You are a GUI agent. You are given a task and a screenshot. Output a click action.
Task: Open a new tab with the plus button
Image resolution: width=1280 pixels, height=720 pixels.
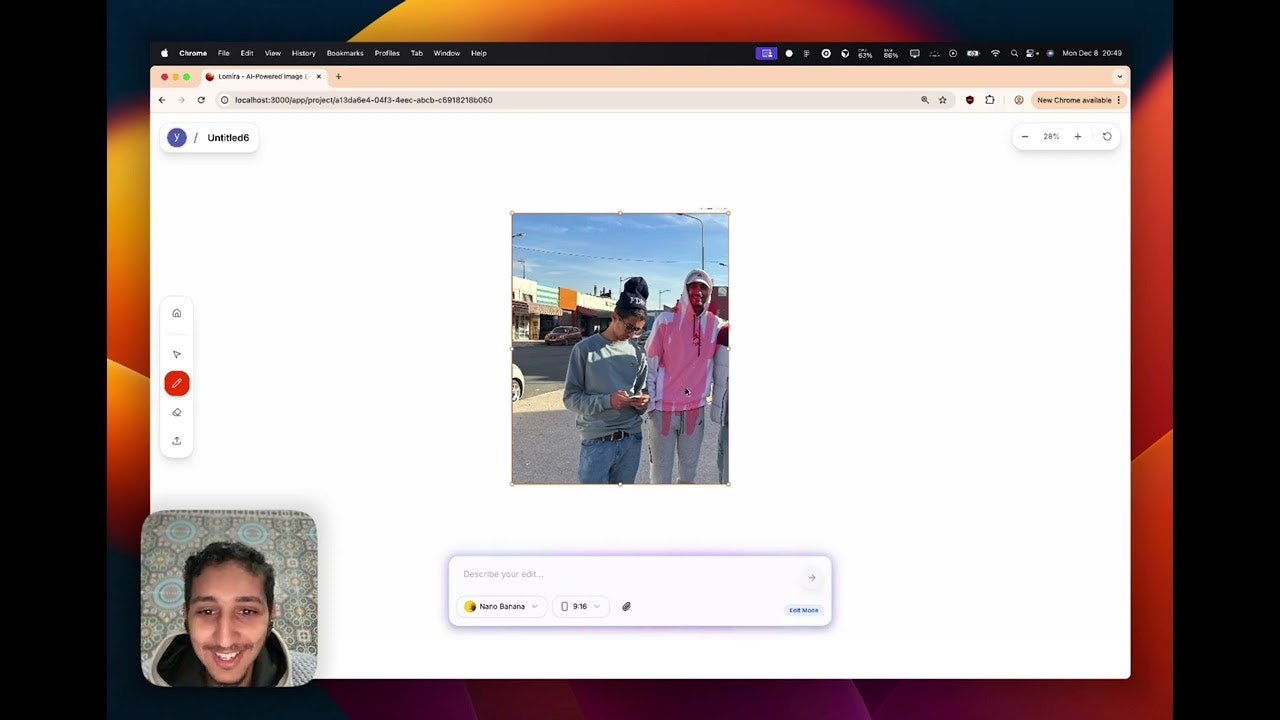pyautogui.click(x=338, y=77)
